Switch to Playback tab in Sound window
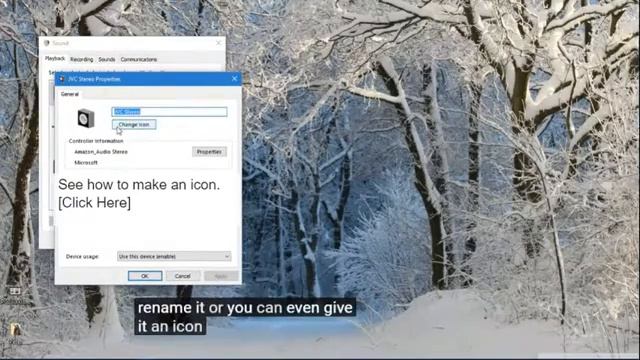This screenshot has height=360, width=640. 55,59
